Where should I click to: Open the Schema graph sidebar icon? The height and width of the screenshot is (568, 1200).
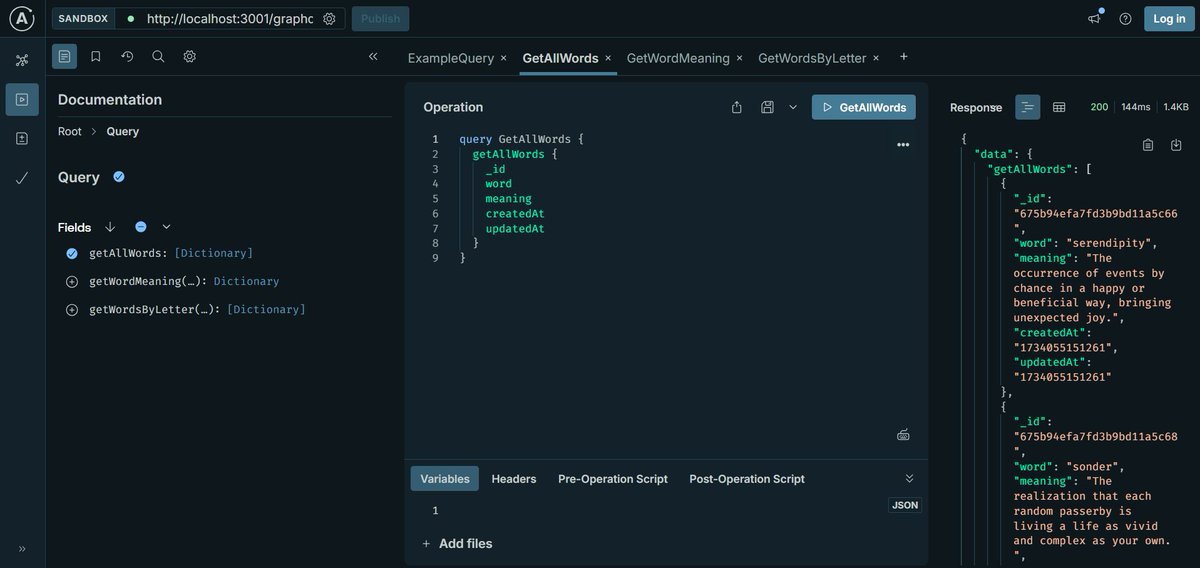click(x=22, y=60)
